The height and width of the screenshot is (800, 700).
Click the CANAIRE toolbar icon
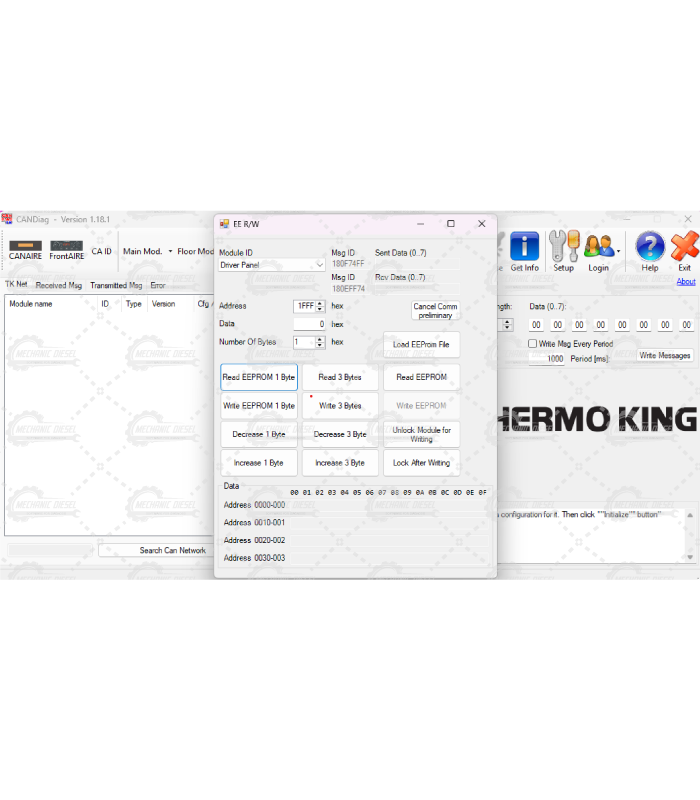(x=25, y=246)
